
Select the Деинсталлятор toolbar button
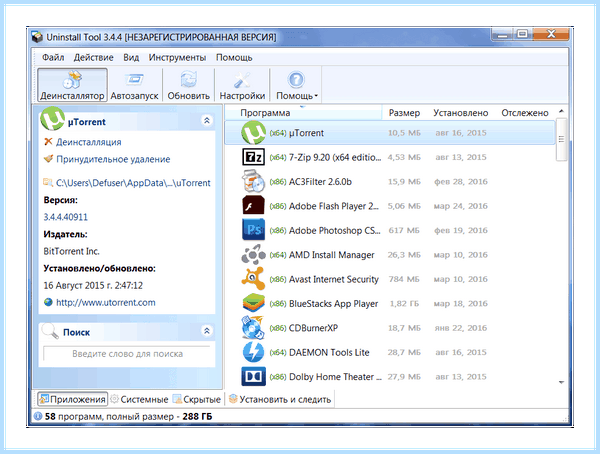(x=72, y=85)
